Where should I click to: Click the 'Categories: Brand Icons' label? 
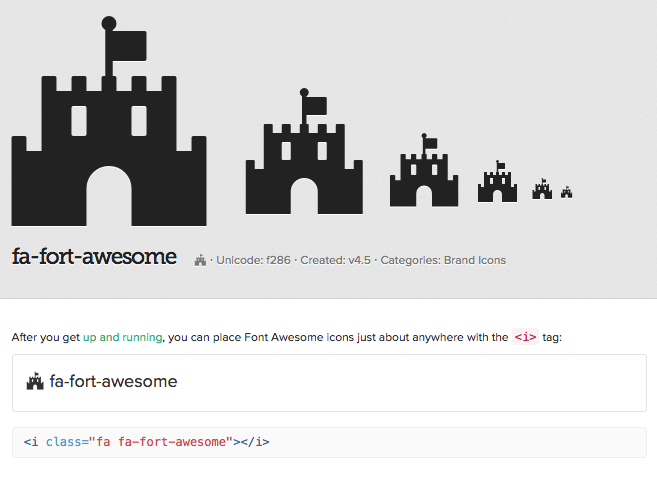tap(443, 260)
